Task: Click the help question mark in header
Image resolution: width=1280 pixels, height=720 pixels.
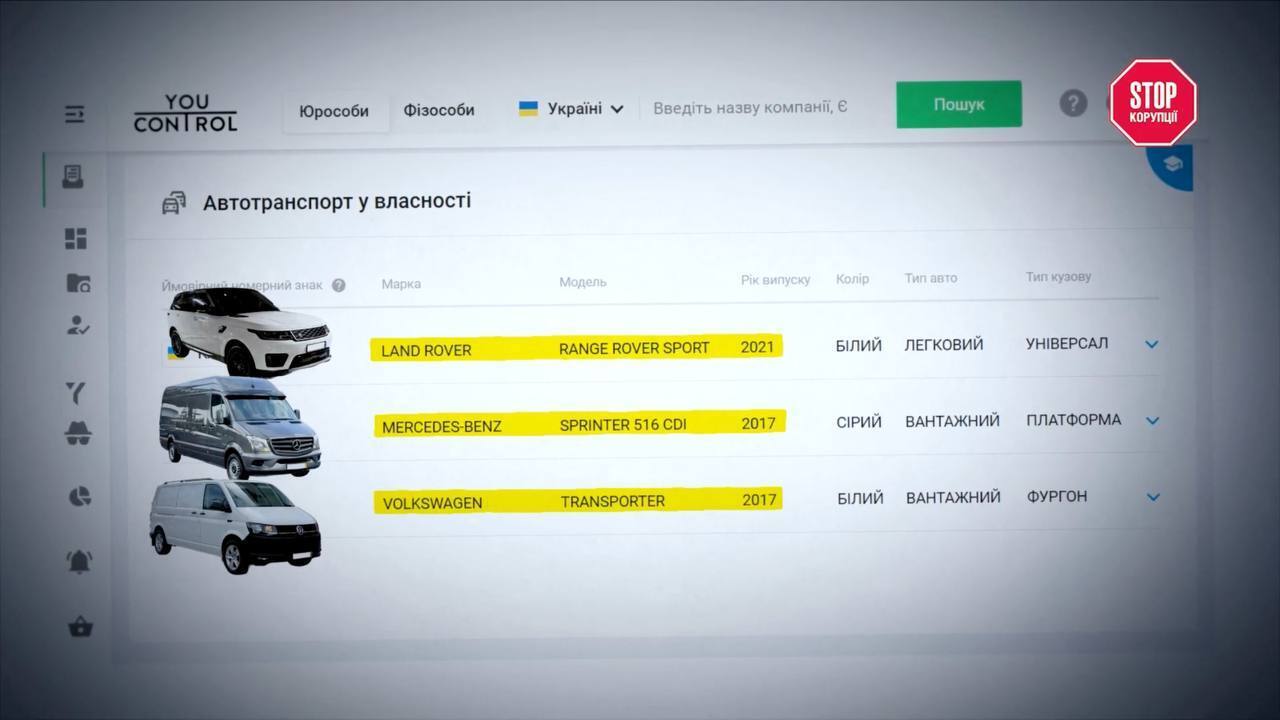Action: 1073,103
